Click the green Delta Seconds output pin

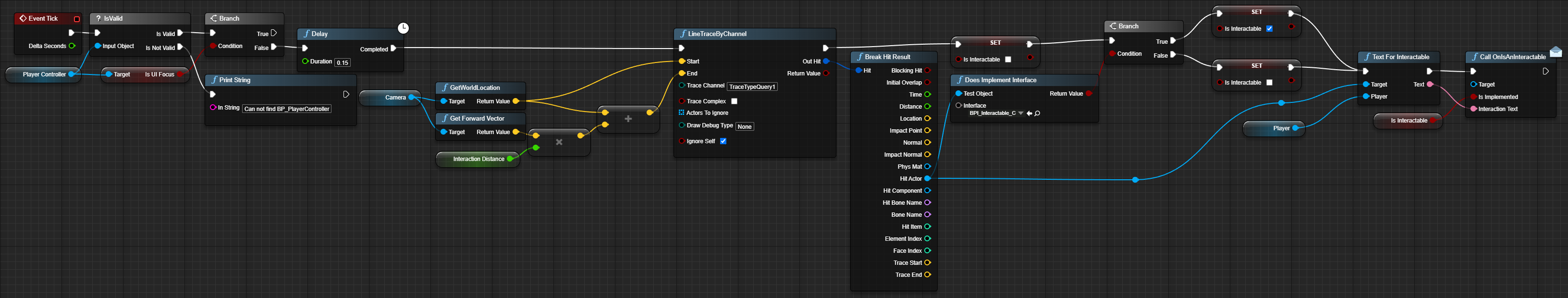[x=72, y=46]
